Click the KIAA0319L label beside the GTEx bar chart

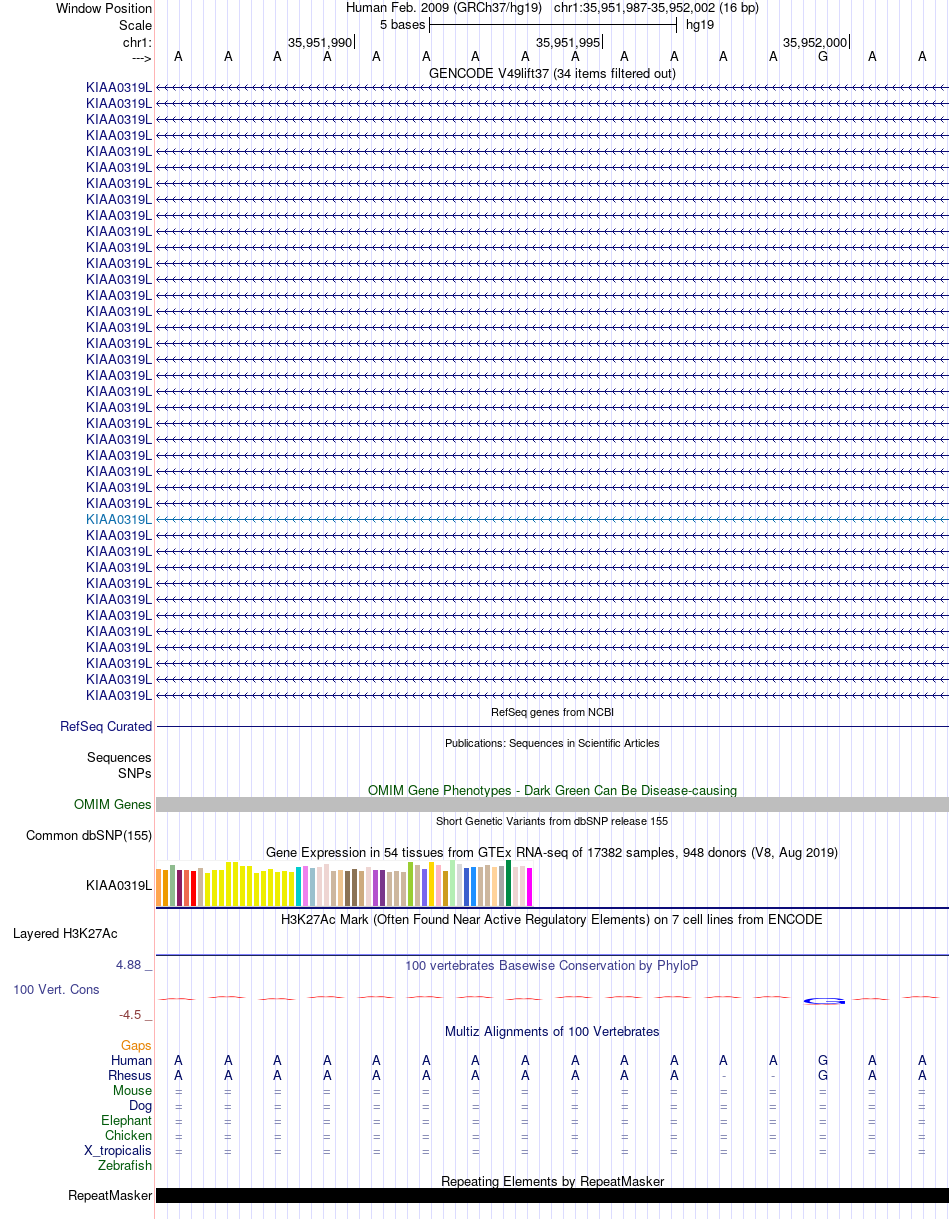coord(119,885)
